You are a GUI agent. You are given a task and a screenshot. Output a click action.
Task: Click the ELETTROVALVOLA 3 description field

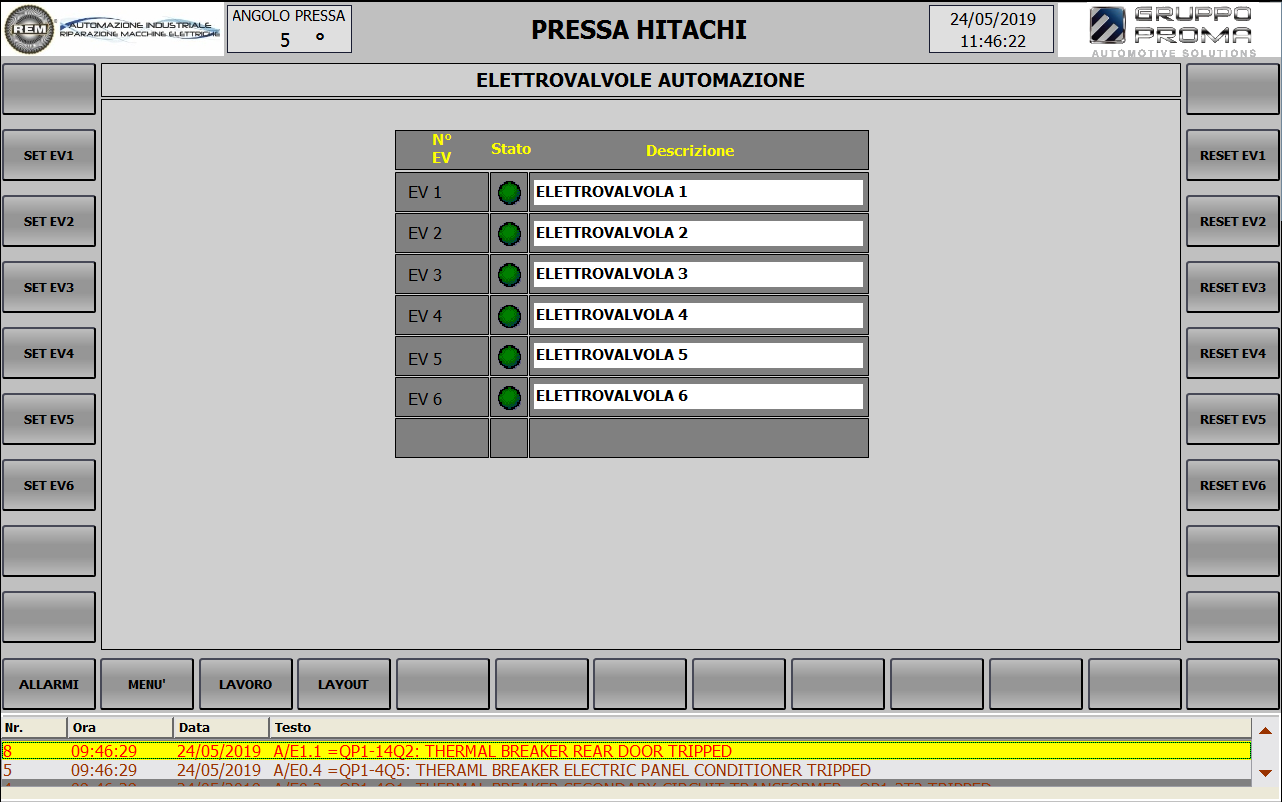point(698,274)
